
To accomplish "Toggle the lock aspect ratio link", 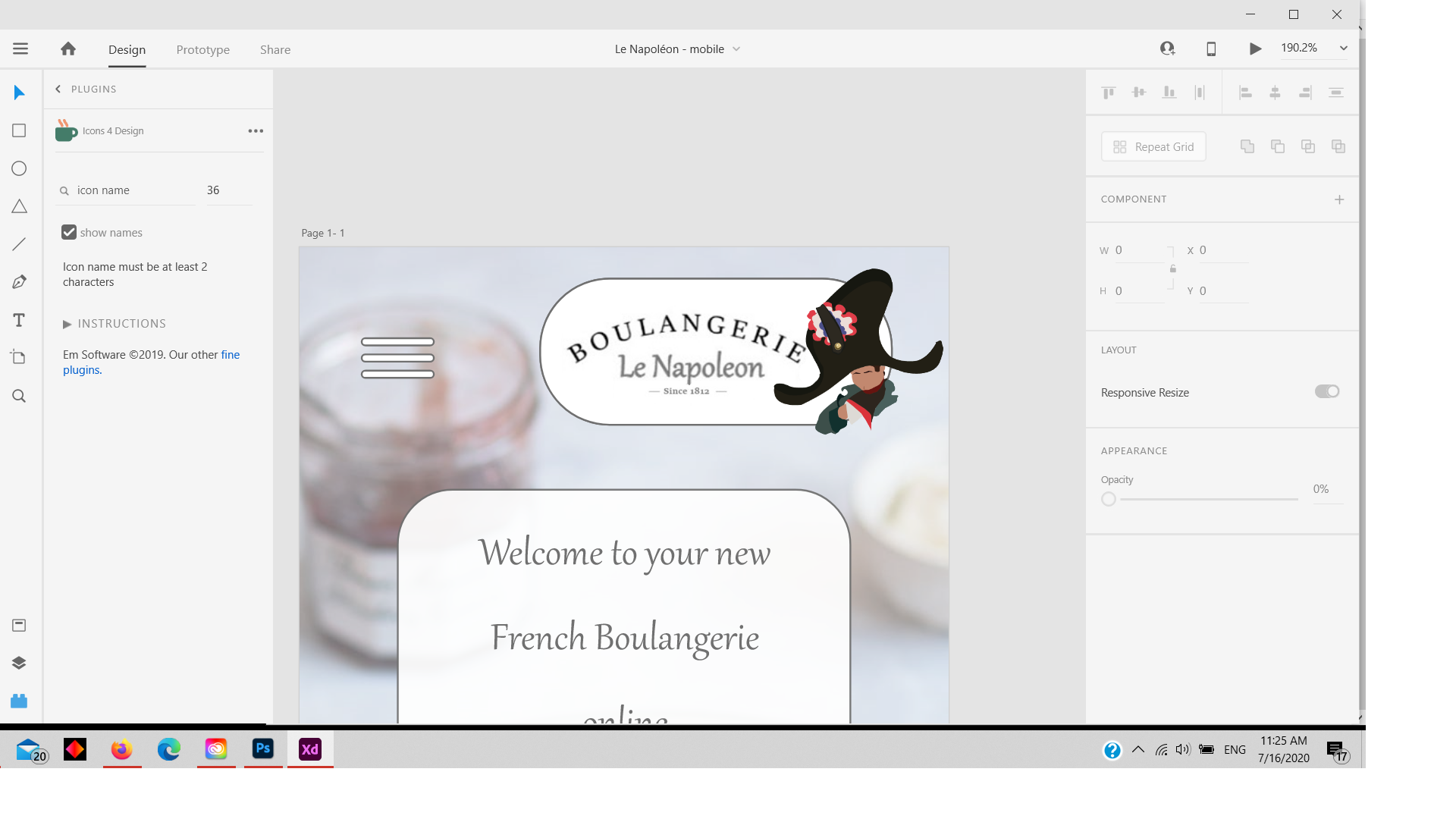I will tap(1172, 269).
